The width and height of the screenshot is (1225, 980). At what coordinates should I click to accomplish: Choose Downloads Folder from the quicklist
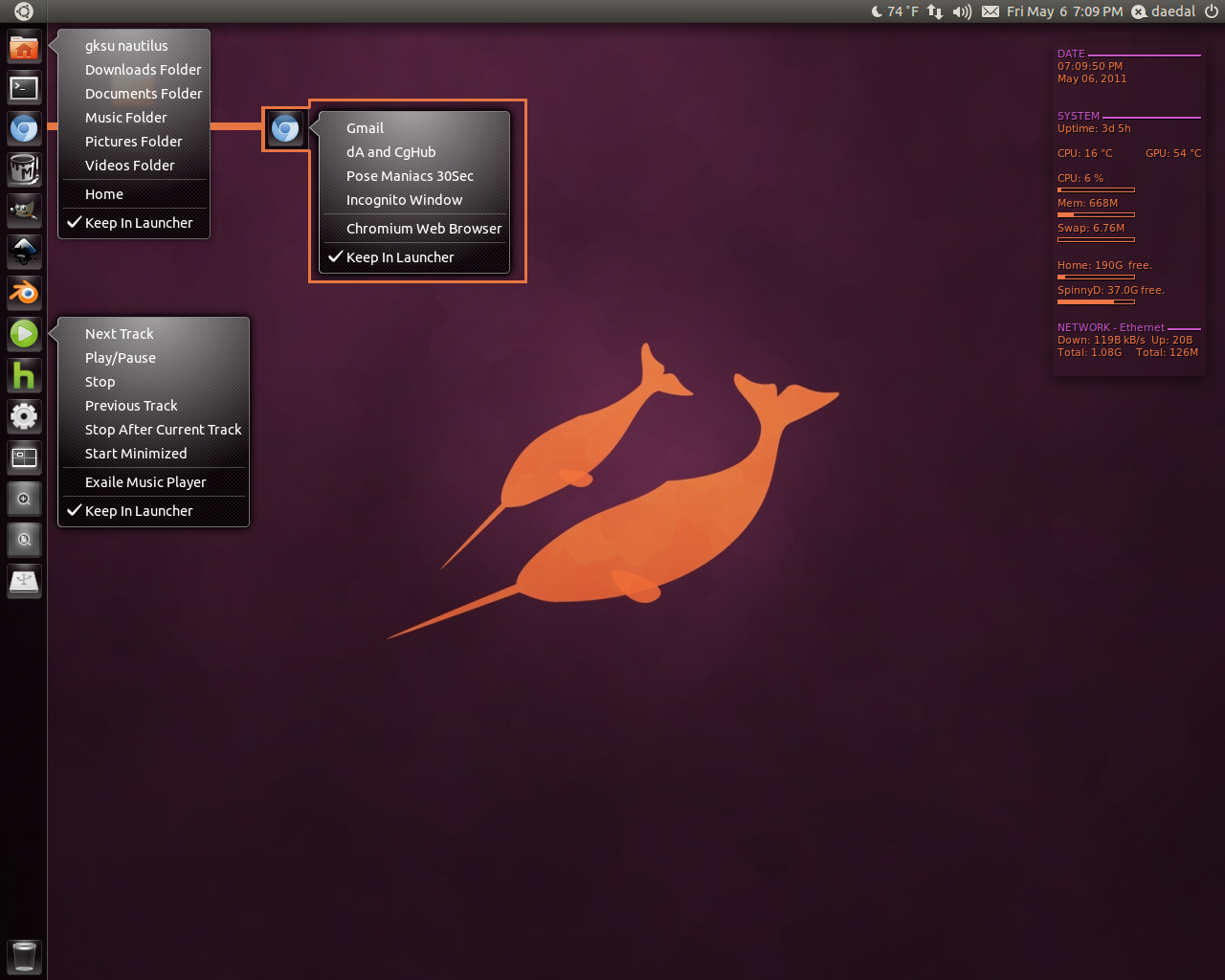tap(134, 70)
